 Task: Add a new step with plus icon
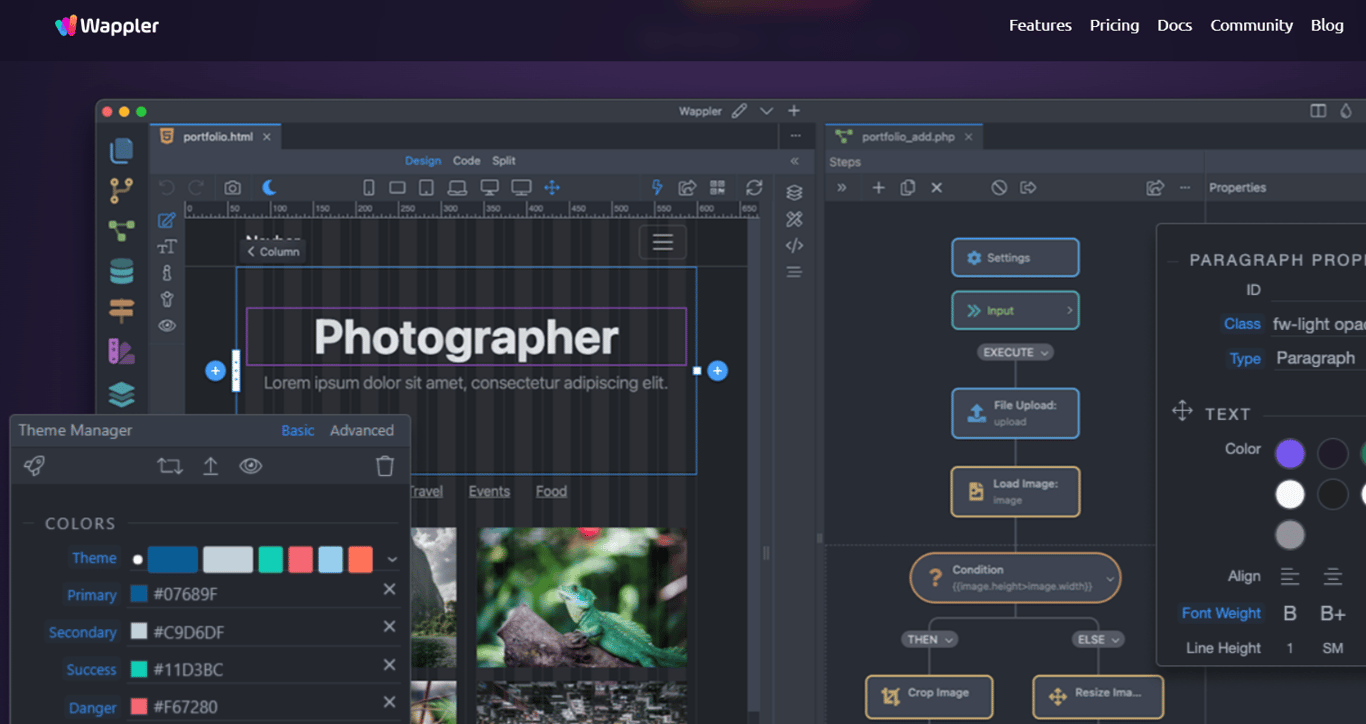(878, 187)
